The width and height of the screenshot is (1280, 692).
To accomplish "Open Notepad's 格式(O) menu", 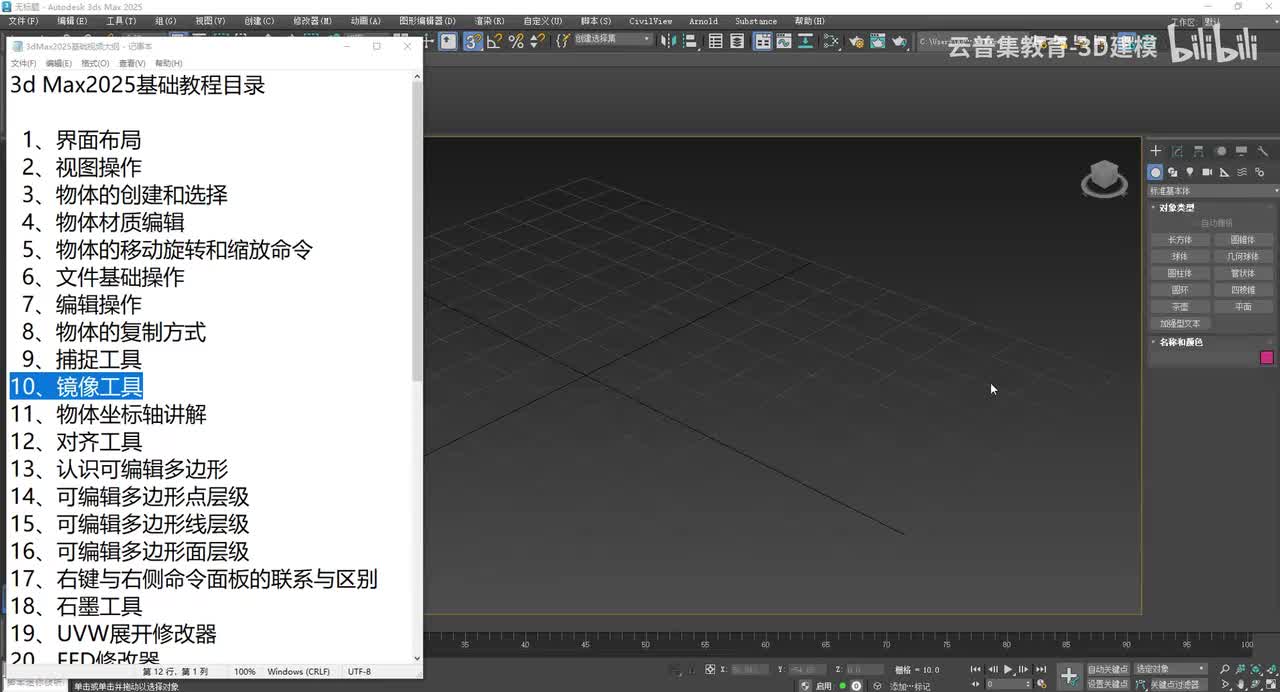I will 95,63.
